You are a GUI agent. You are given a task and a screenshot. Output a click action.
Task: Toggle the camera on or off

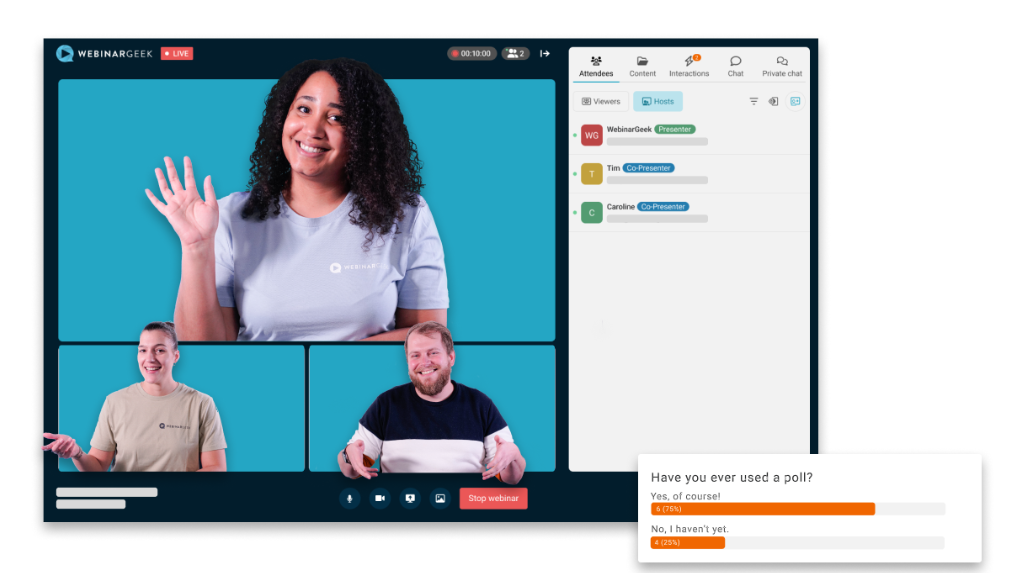click(380, 498)
